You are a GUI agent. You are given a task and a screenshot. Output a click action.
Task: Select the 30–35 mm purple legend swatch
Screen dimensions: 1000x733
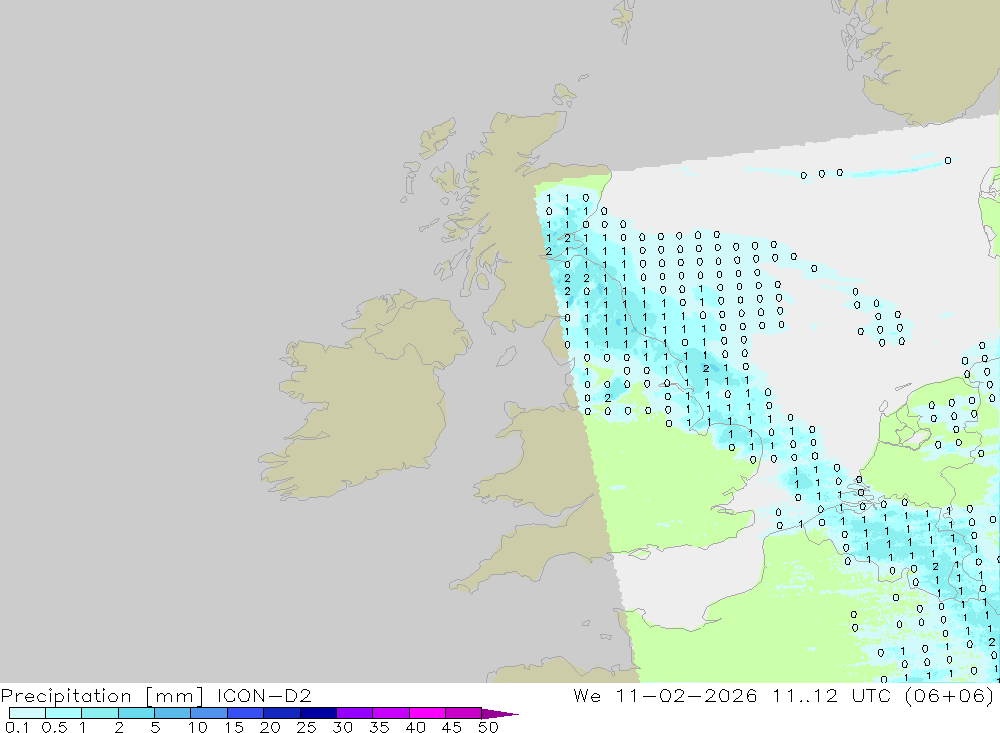355,713
